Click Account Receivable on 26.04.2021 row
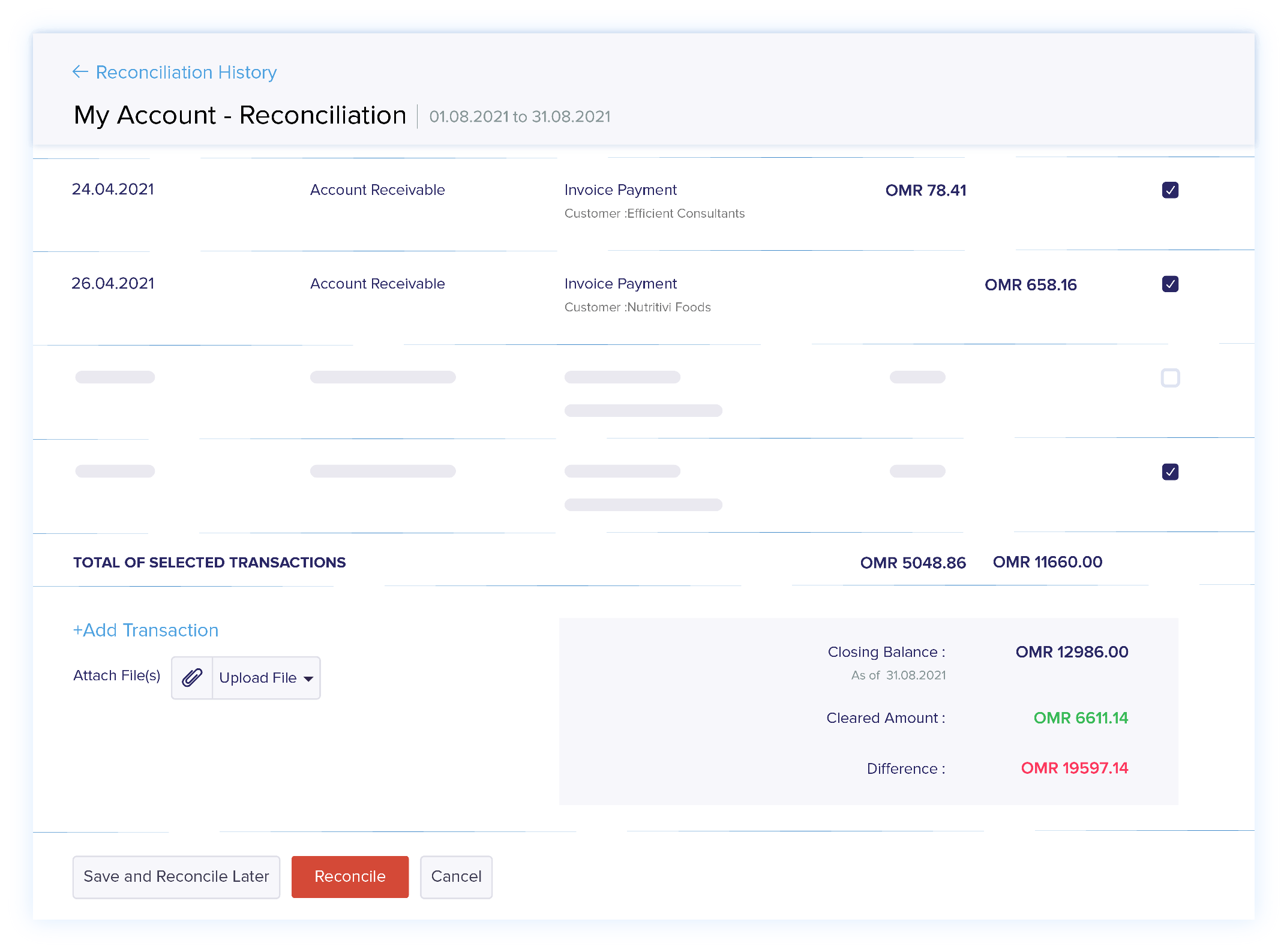The height and width of the screenshot is (952, 1287). 377,284
